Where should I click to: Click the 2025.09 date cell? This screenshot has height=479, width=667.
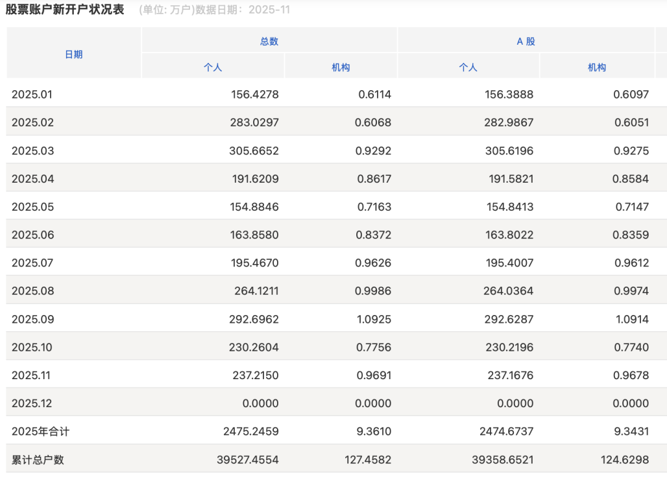(x=30, y=318)
